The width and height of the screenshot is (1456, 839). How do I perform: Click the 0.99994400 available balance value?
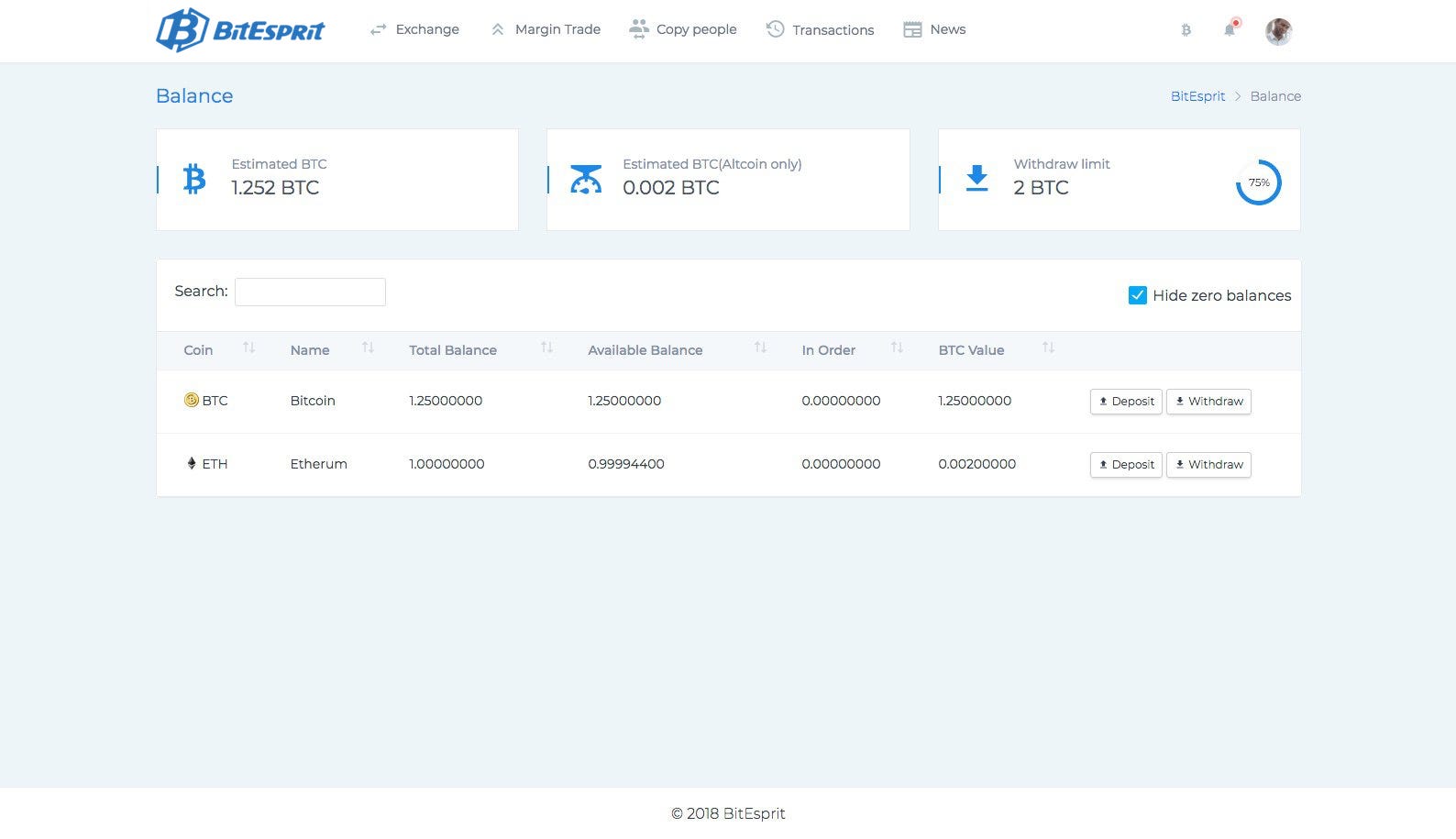626,464
